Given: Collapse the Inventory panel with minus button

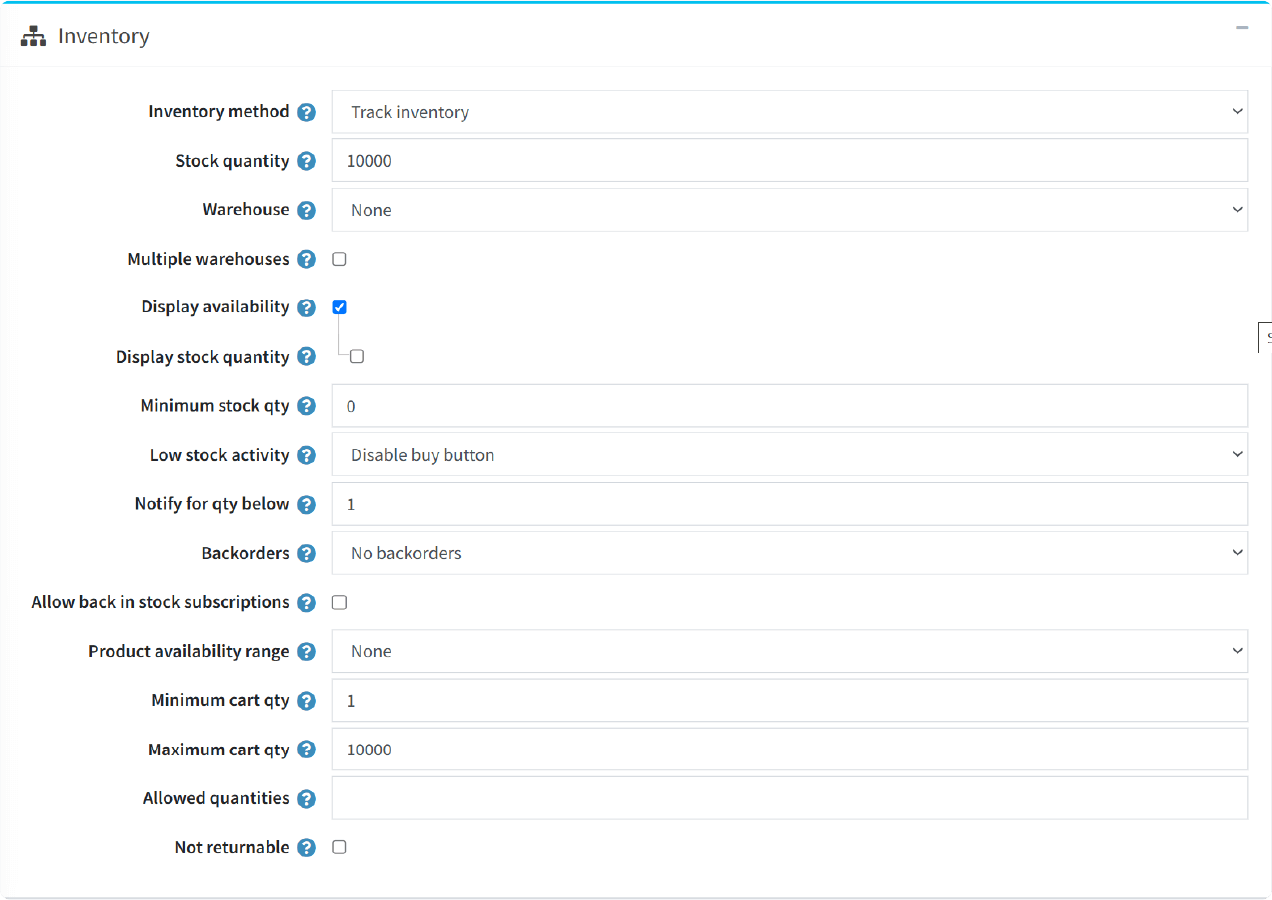Looking at the screenshot, I should [1242, 29].
